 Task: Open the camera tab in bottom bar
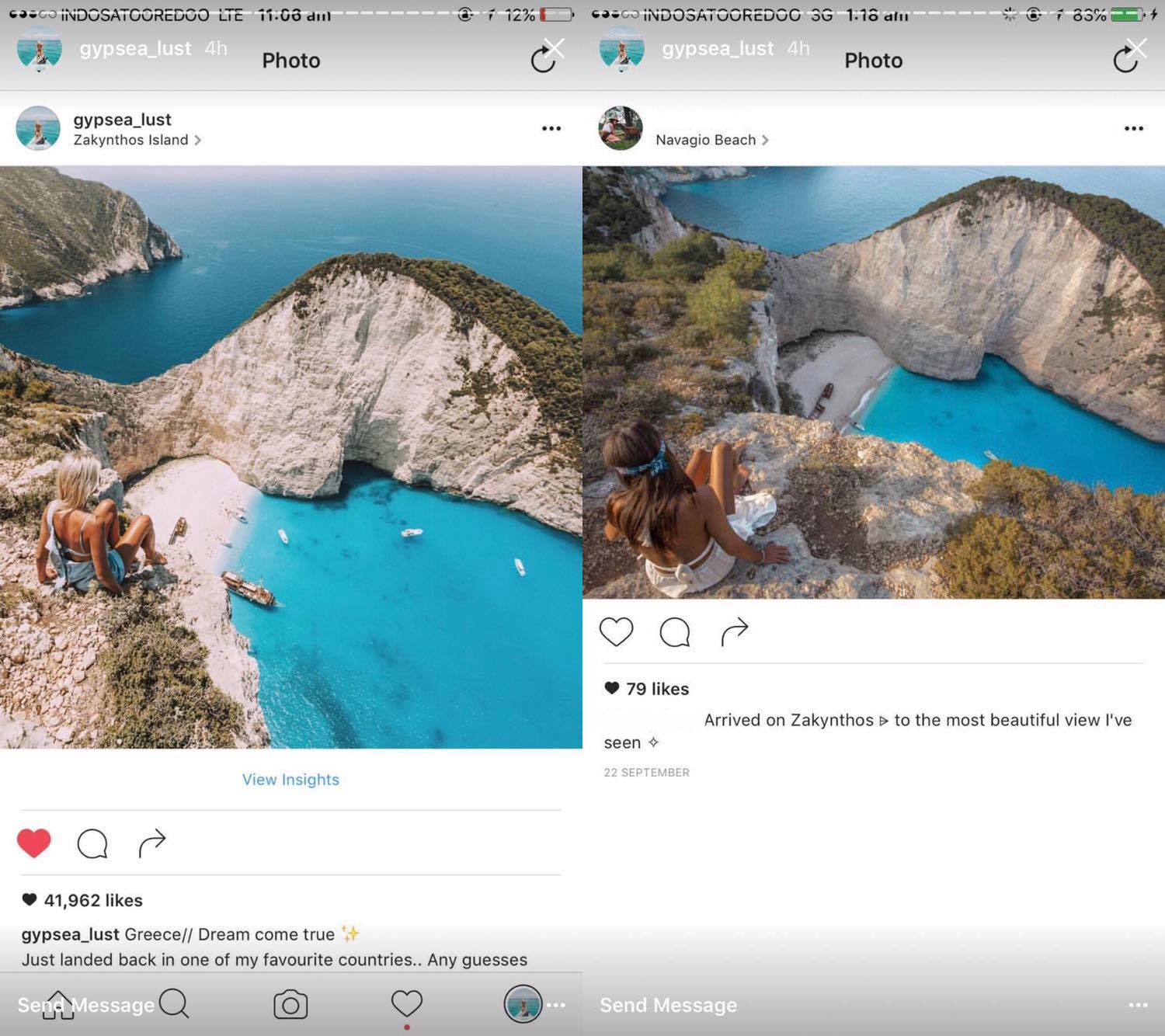tap(290, 1004)
